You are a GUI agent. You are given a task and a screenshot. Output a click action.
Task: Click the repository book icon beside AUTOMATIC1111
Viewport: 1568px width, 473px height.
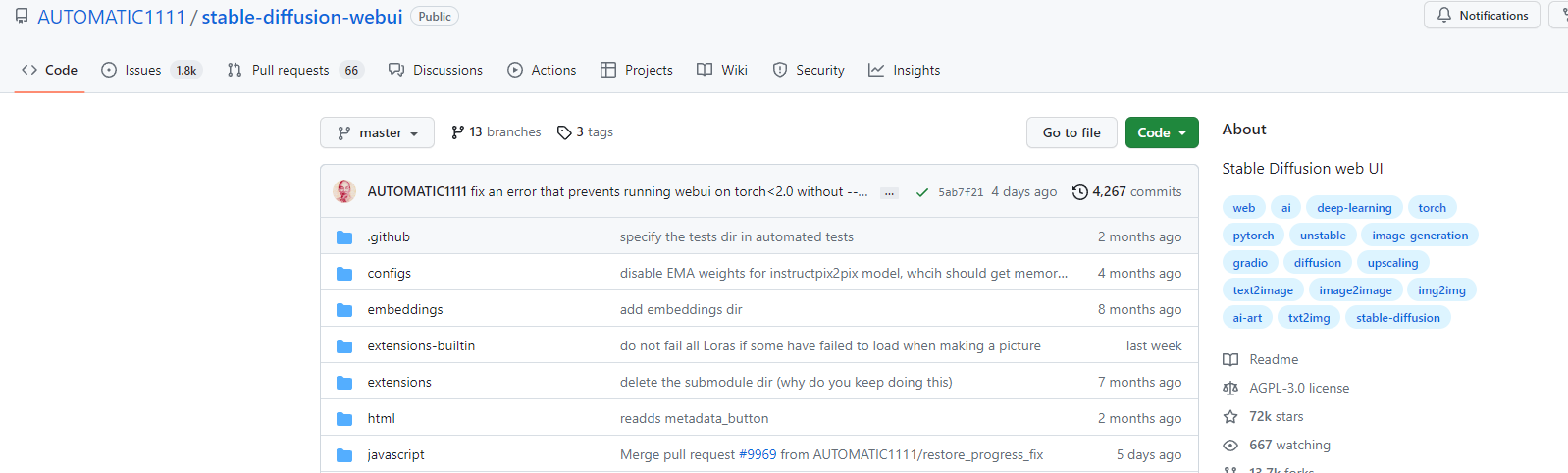(x=22, y=17)
